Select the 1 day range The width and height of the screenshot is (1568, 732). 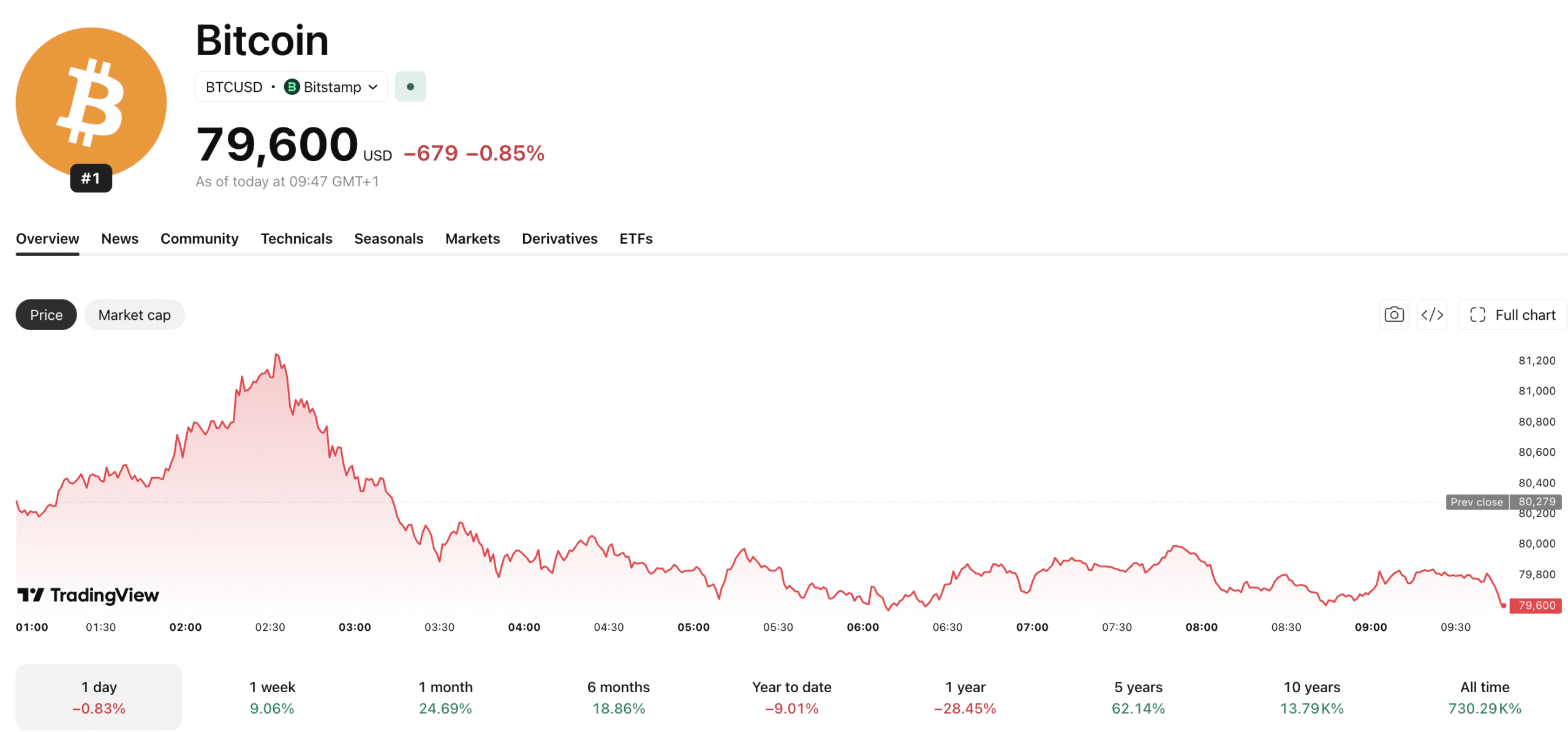(x=99, y=697)
